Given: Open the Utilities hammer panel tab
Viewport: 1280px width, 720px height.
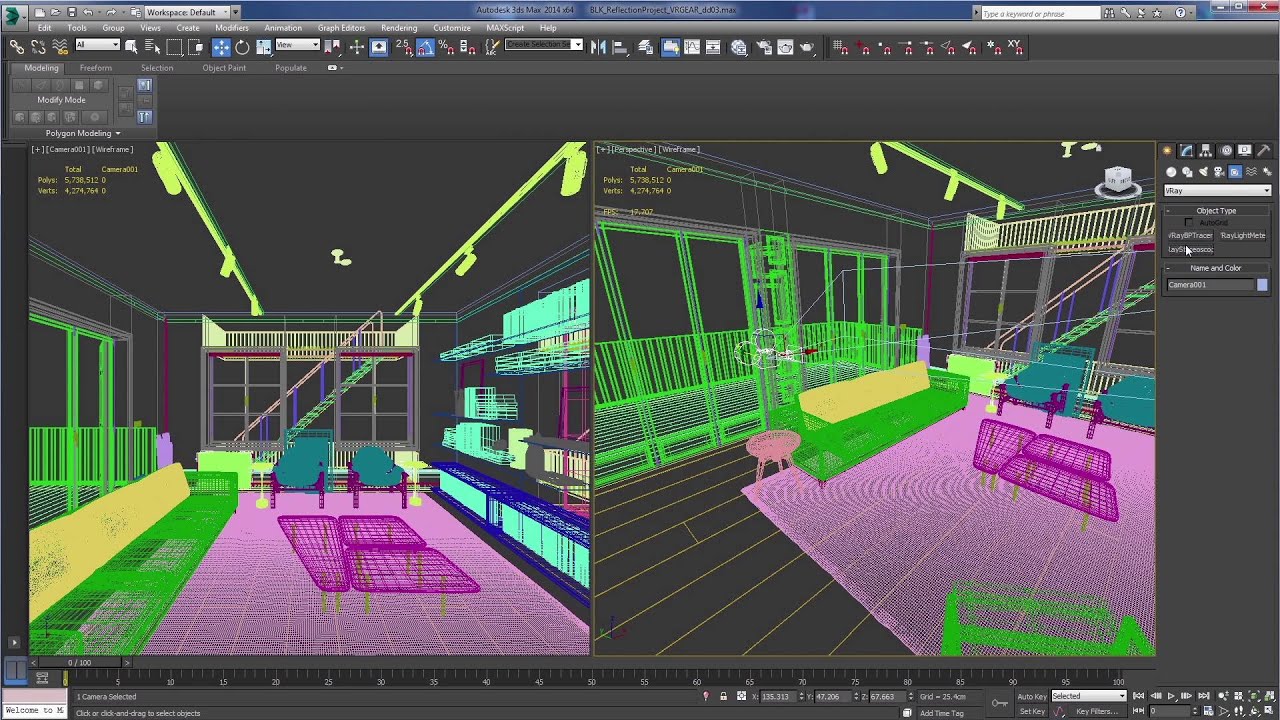Looking at the screenshot, I should (x=1264, y=151).
